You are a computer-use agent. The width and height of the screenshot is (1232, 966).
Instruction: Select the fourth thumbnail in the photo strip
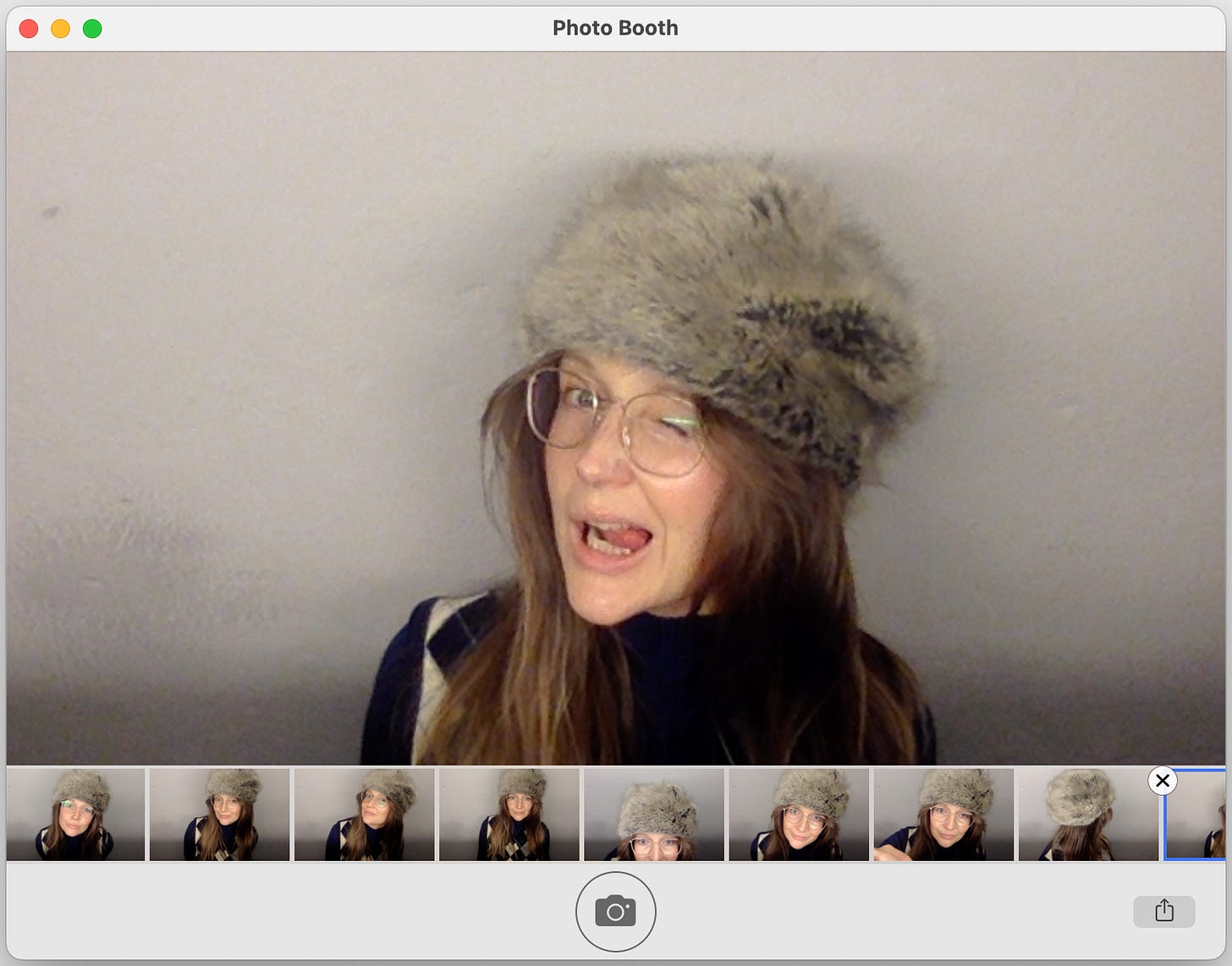[509, 815]
